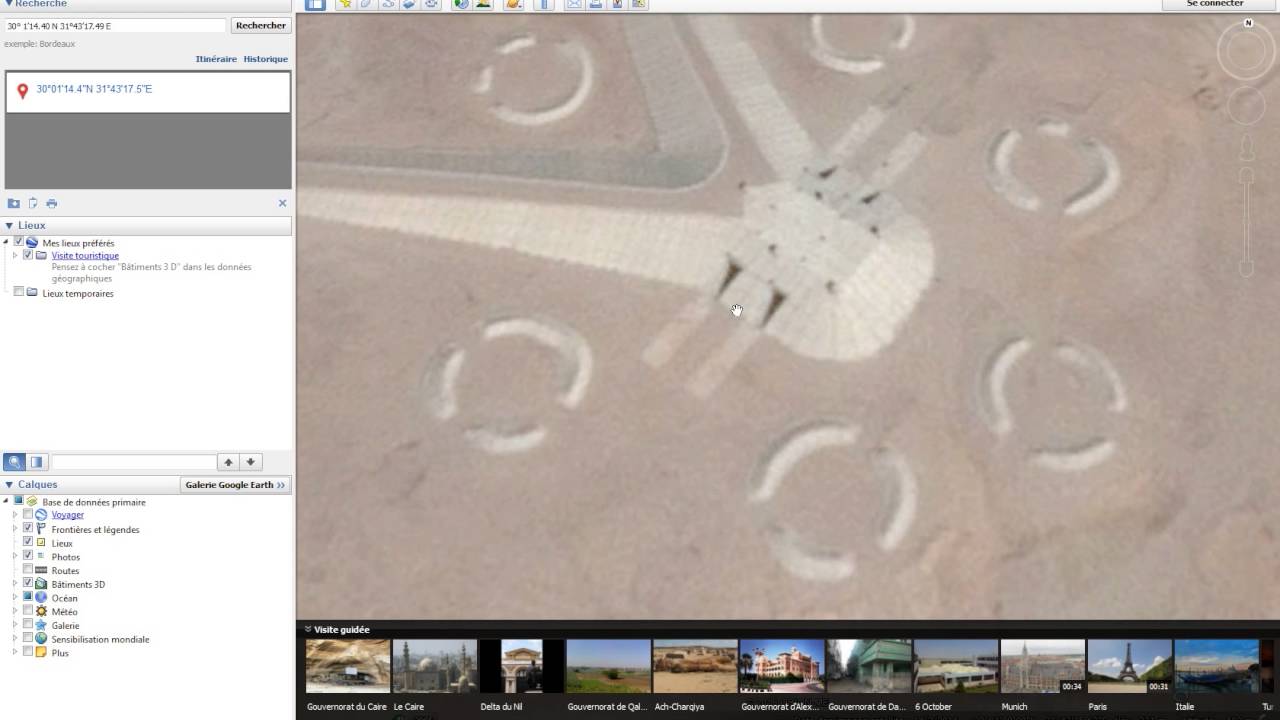The image size is (1280, 720).
Task: Expand the Visite touristique folder
Action: pos(15,255)
